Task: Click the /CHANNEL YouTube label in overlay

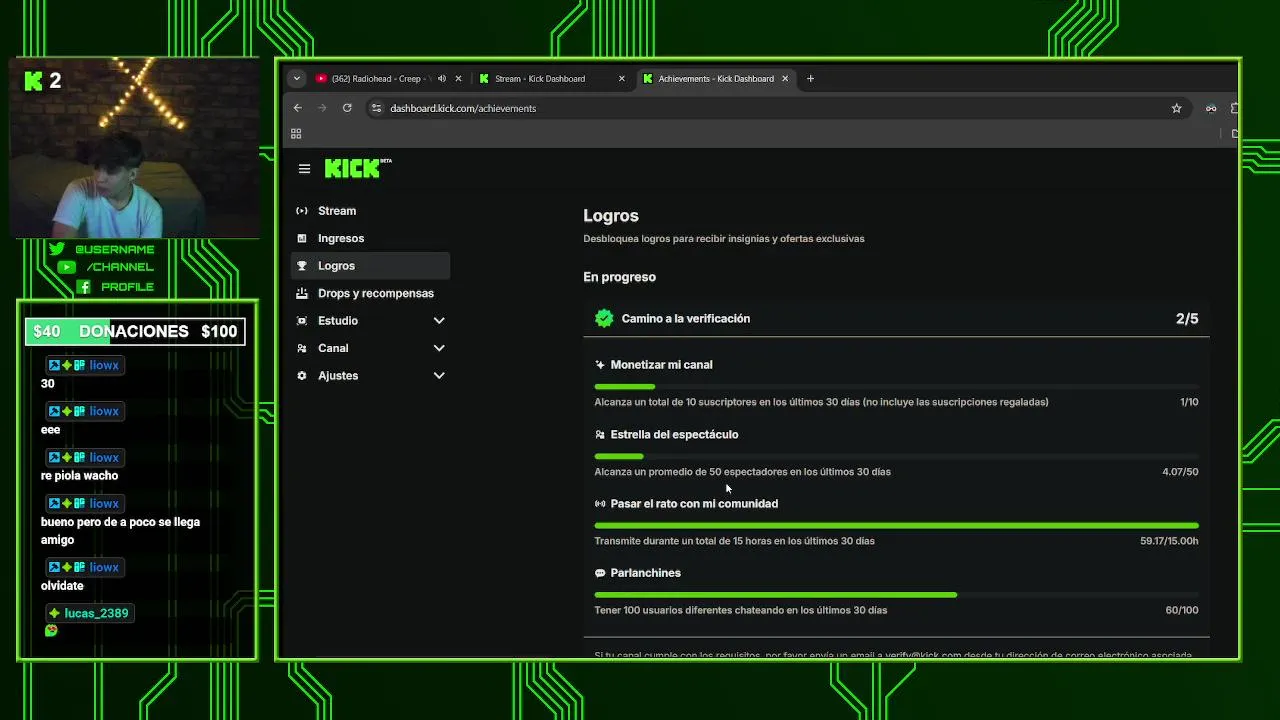Action: coord(120,267)
